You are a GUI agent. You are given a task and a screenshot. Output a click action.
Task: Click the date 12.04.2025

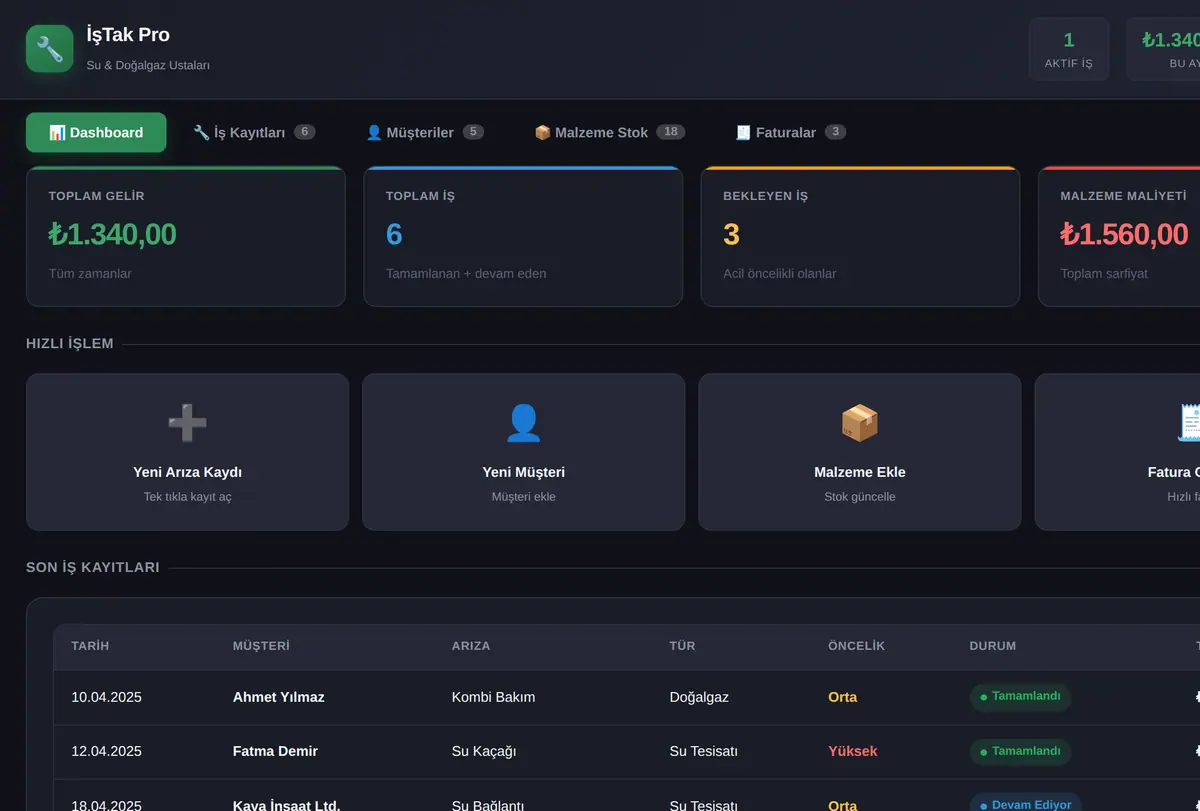pyautogui.click(x=106, y=751)
